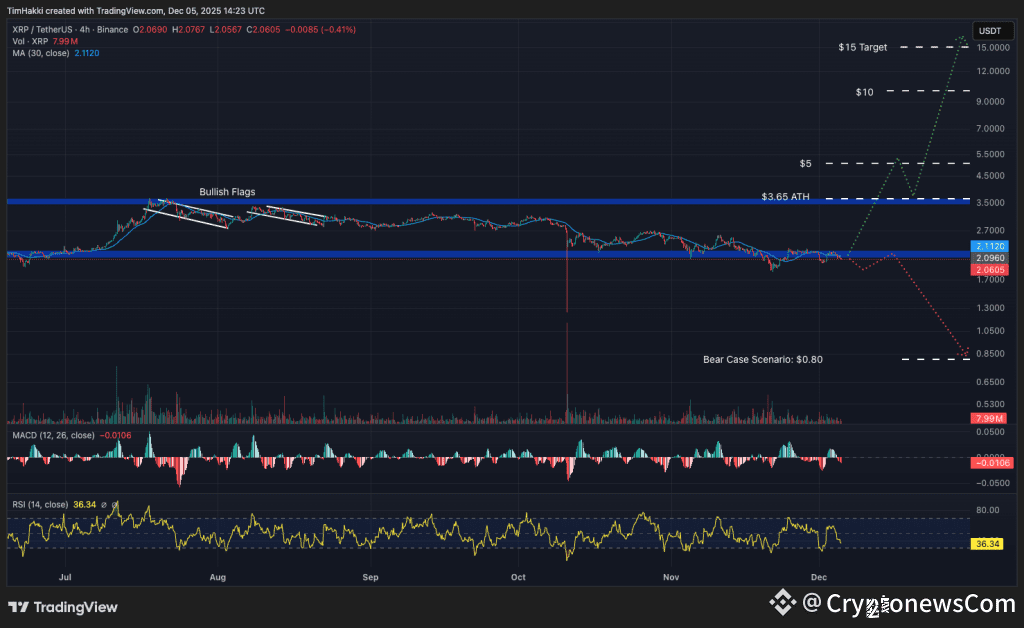This screenshot has width=1024, height=628.
Task: Click the Vol · XRP legend label
Action: point(30,42)
